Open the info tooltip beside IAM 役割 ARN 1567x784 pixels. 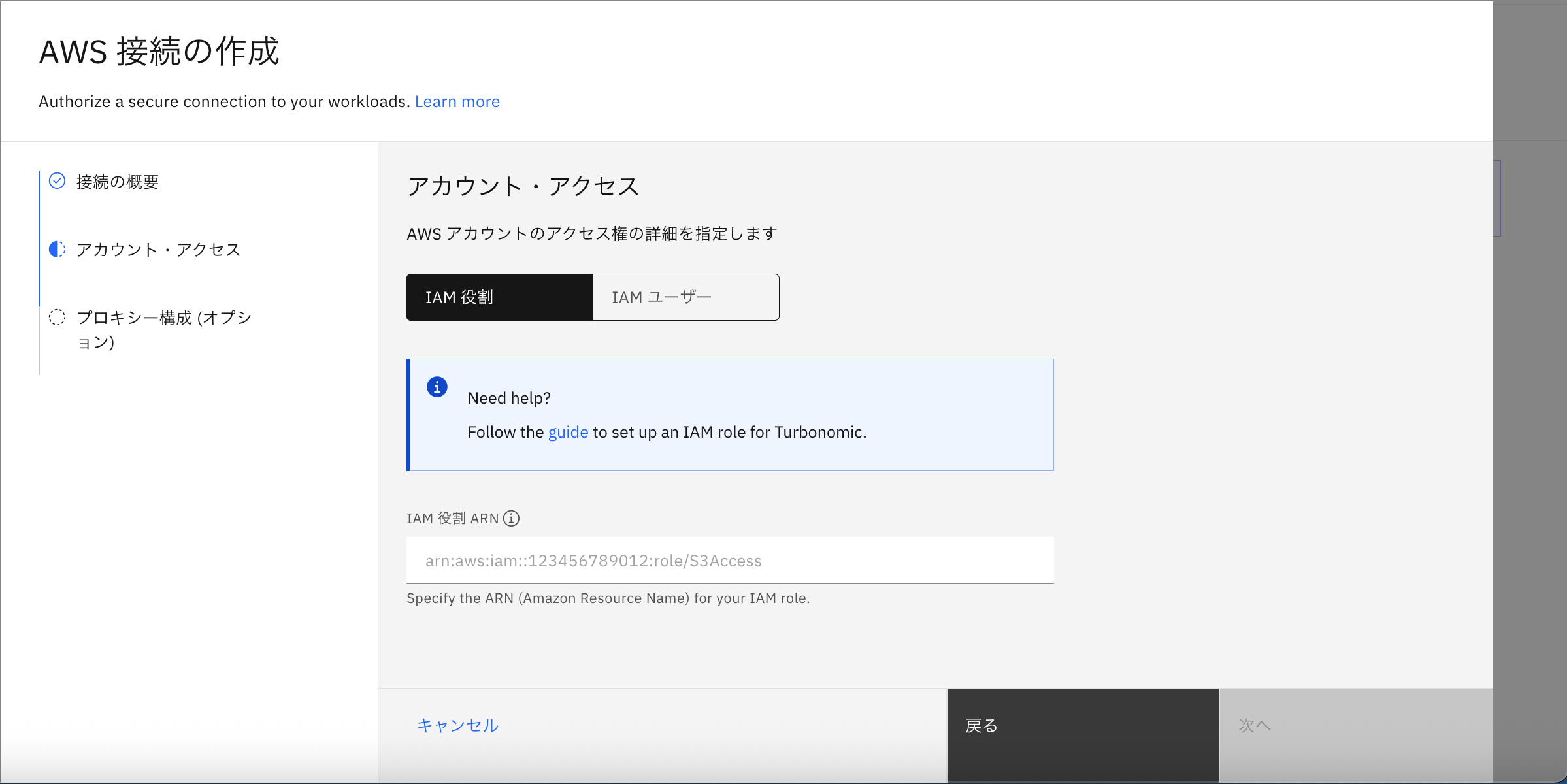[x=512, y=518]
